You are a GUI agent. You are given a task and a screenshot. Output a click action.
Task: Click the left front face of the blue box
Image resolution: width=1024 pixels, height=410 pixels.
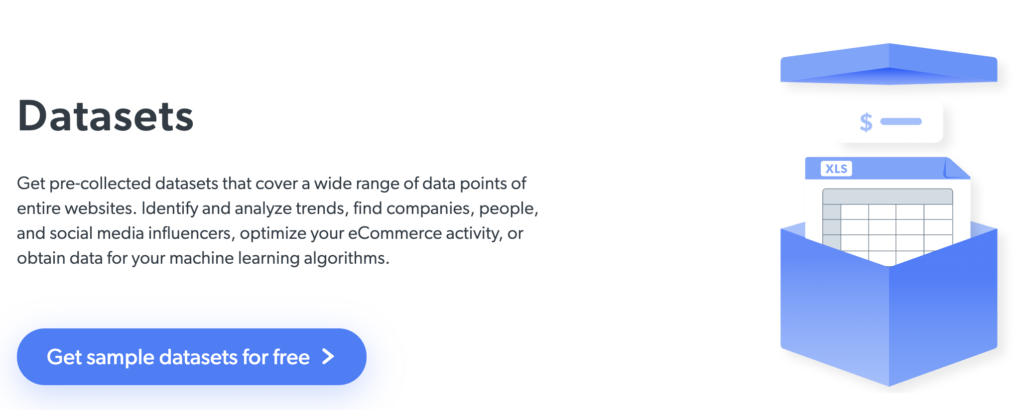point(832,300)
